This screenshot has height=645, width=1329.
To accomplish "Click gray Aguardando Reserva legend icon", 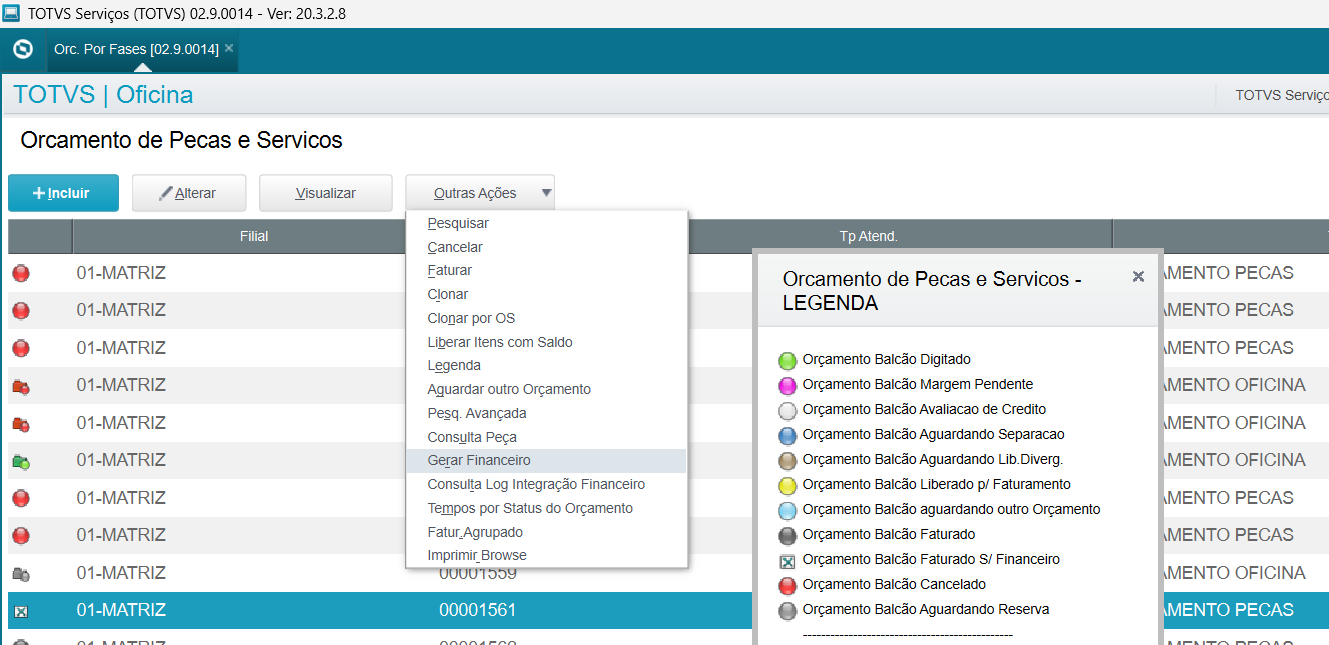I will [x=787, y=610].
